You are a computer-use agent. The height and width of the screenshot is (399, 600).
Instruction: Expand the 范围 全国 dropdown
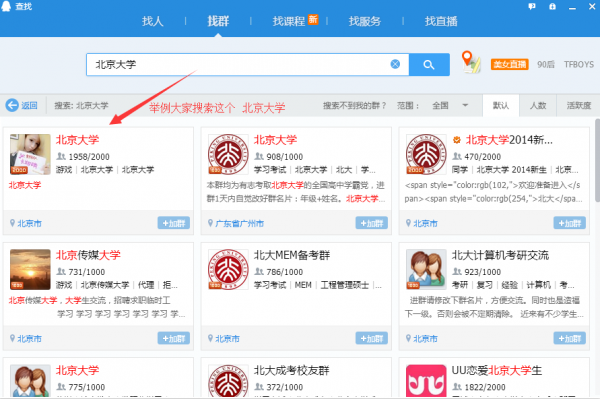(450, 105)
